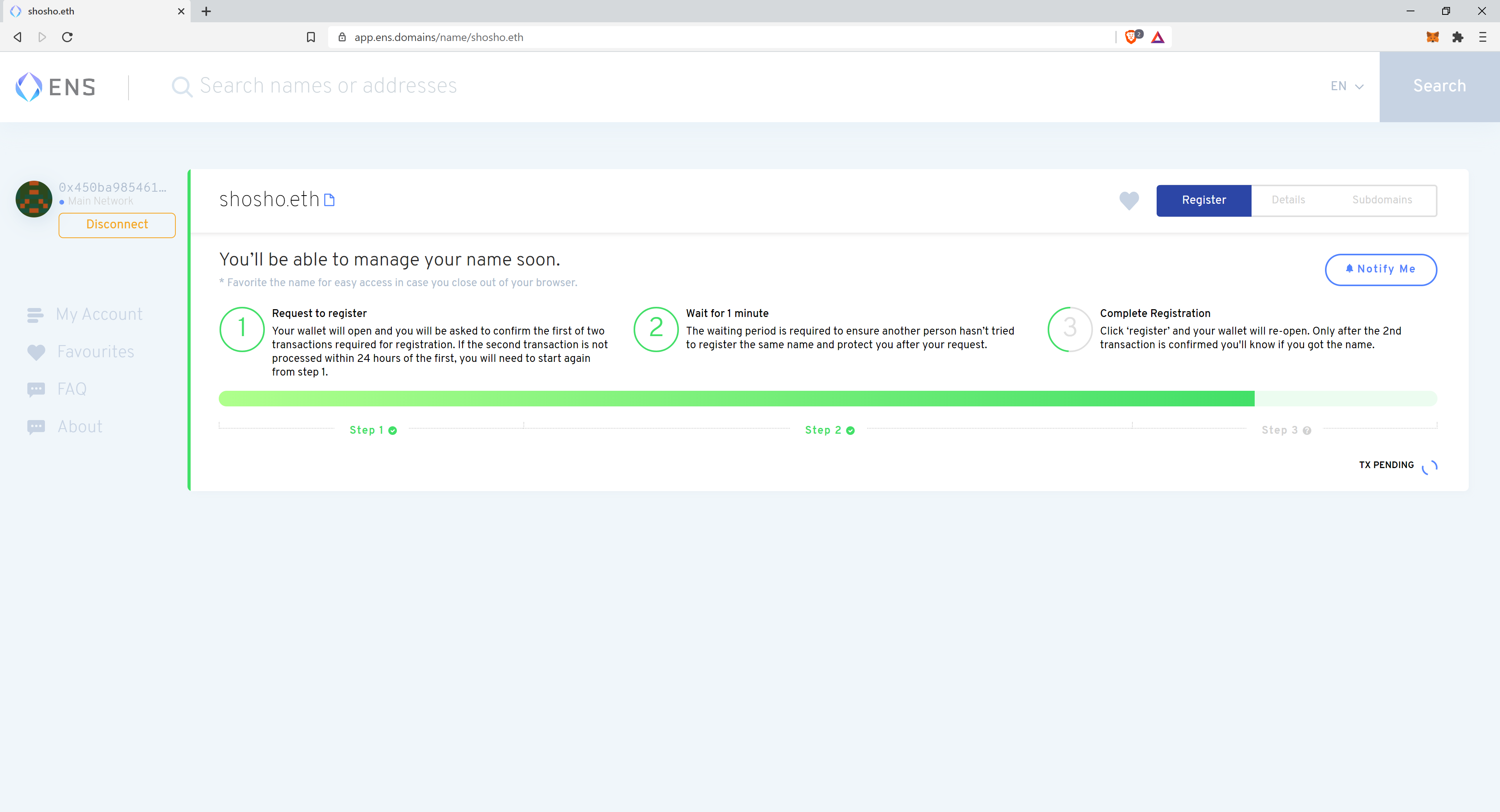The width and height of the screenshot is (1500, 812).
Task: Open FAQ in sidebar
Action: pos(57,389)
